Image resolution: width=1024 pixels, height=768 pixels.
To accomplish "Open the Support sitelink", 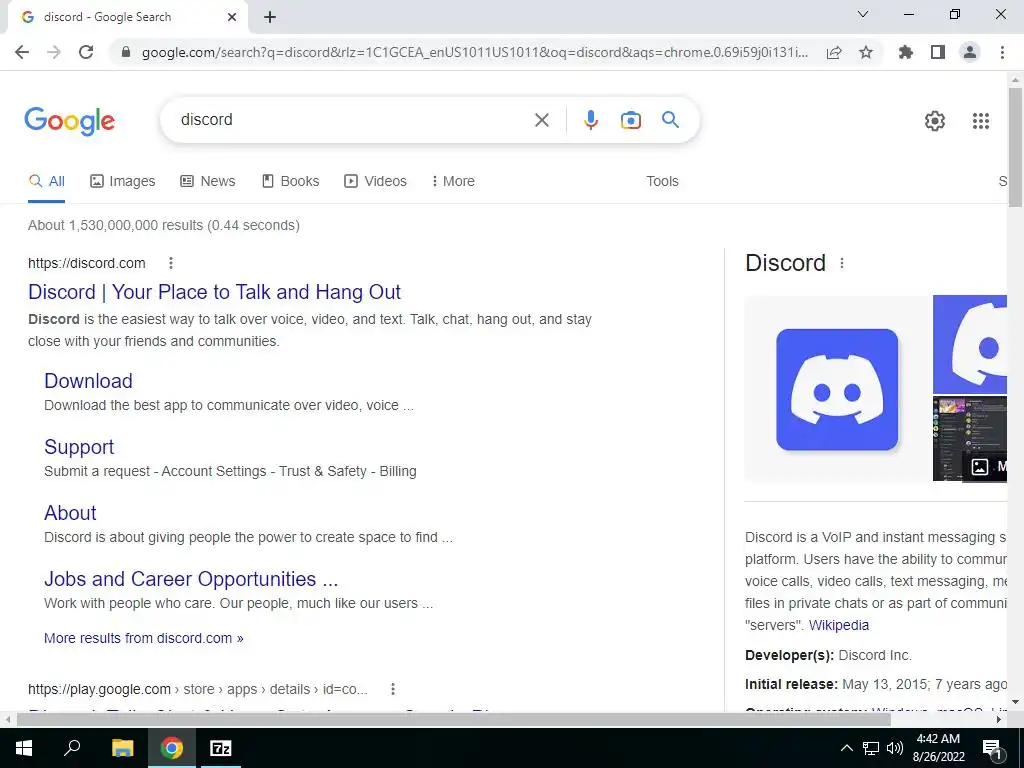I will pyautogui.click(x=79, y=447).
